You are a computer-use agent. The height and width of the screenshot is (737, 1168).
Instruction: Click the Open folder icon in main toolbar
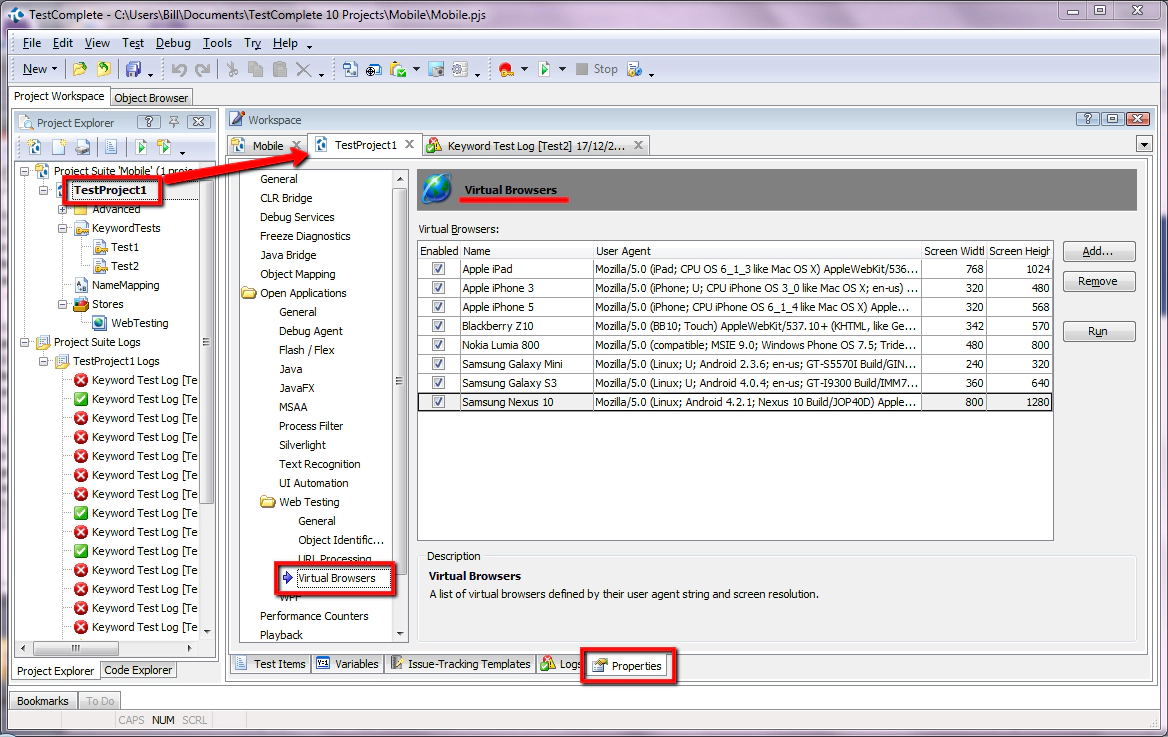(80, 69)
